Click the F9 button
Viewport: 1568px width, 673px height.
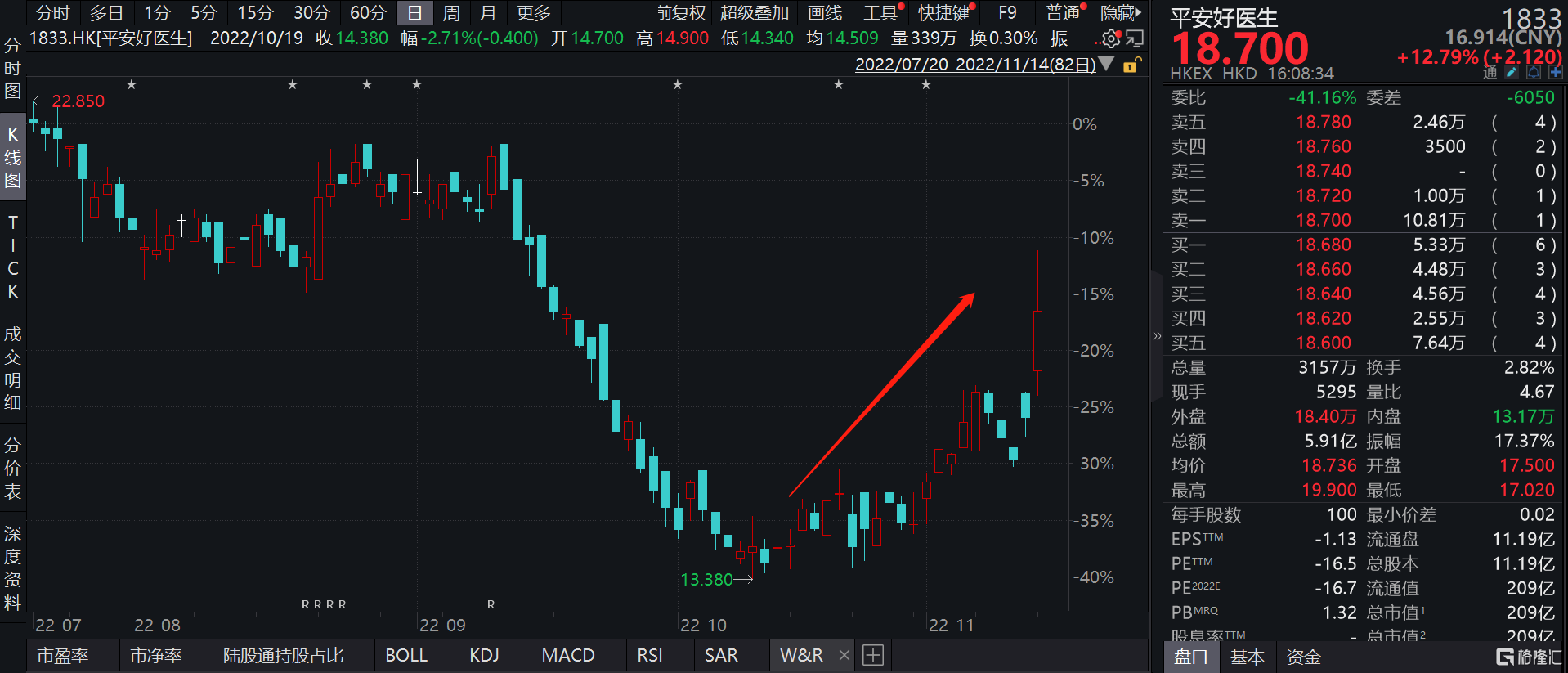[1007, 13]
